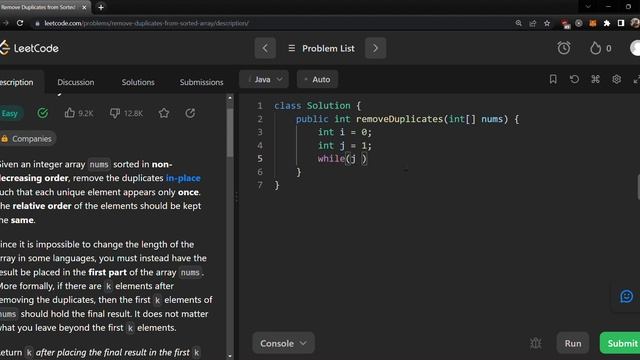Open browser extensions puzzle icon
This screenshot has width=640, height=360.
pos(607,23)
